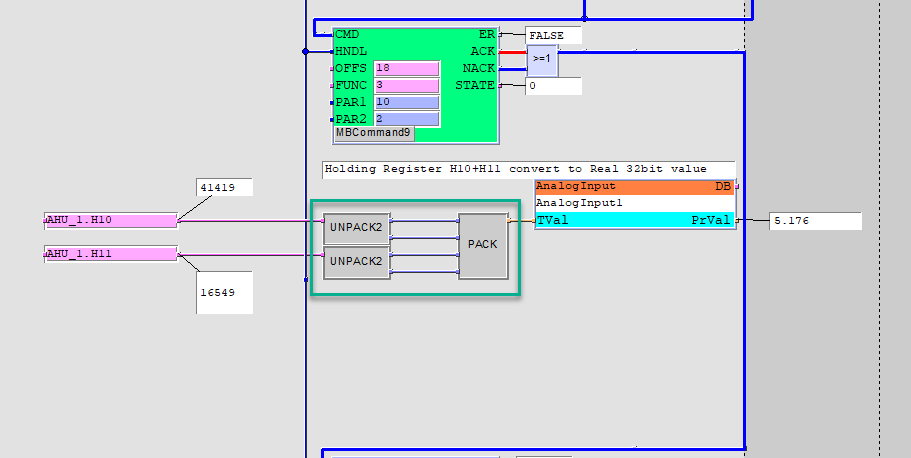
Task: Click the AnalogInput1 instance name
Action: pos(634,203)
